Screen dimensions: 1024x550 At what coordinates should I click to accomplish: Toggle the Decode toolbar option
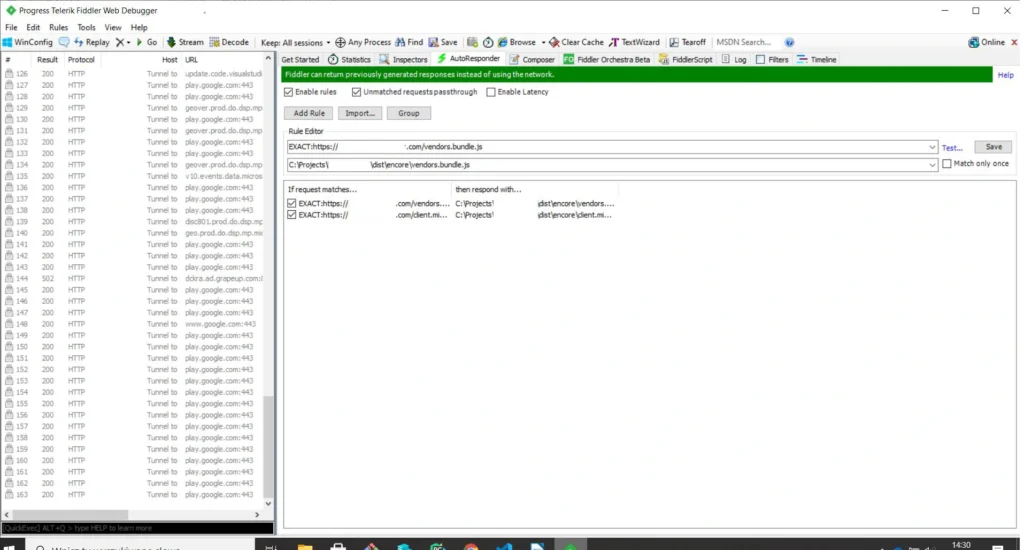click(x=229, y=42)
